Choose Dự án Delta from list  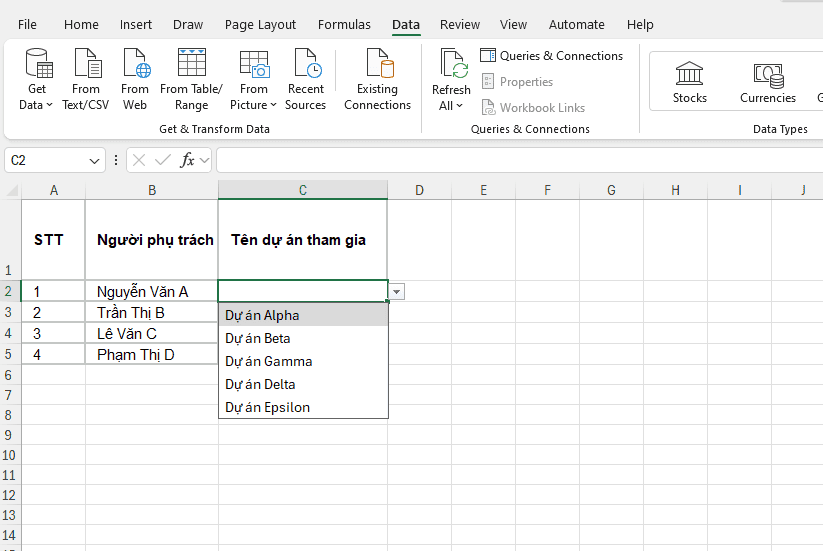click(x=303, y=384)
